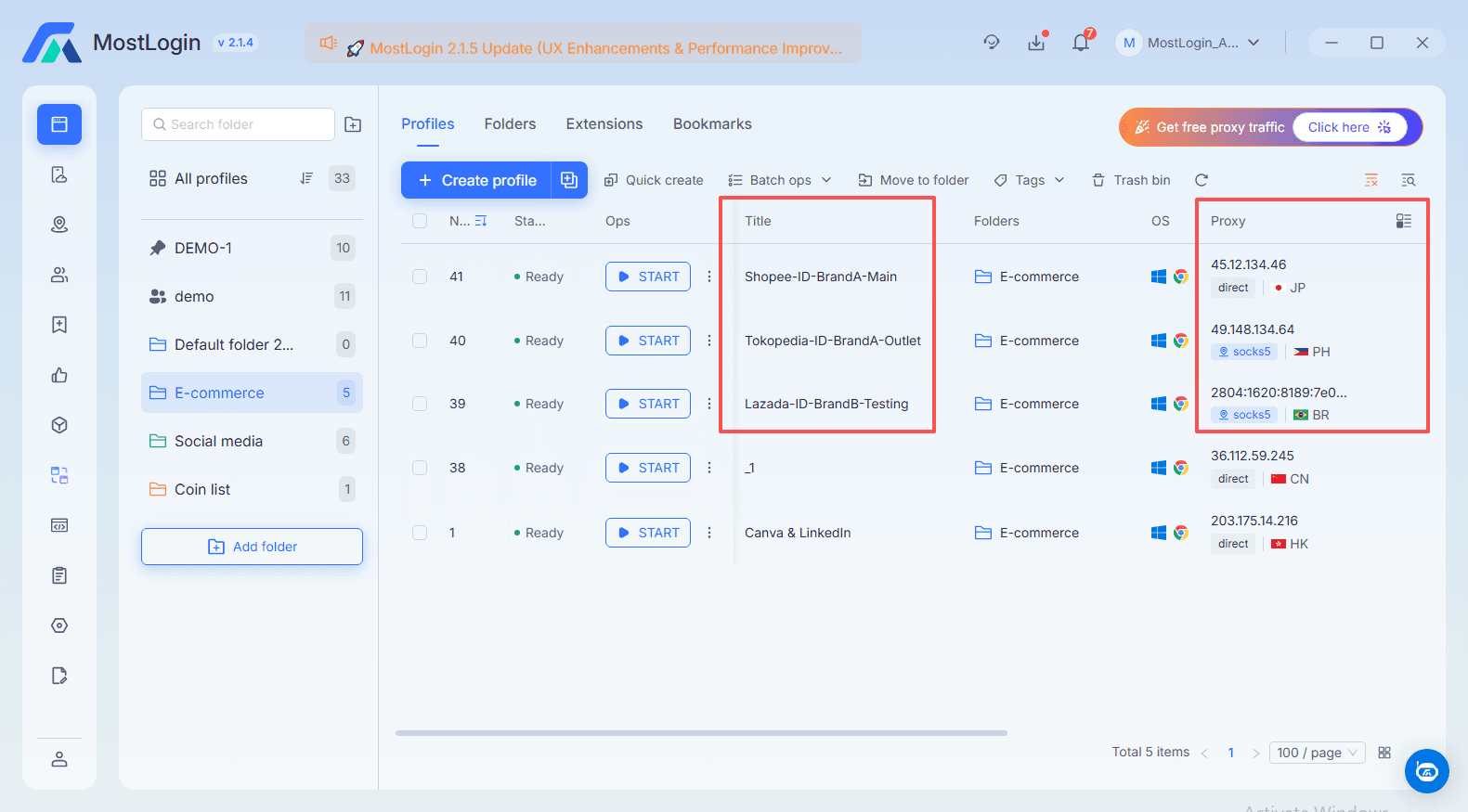
Task: Click the Add folder button
Action: pos(252,547)
